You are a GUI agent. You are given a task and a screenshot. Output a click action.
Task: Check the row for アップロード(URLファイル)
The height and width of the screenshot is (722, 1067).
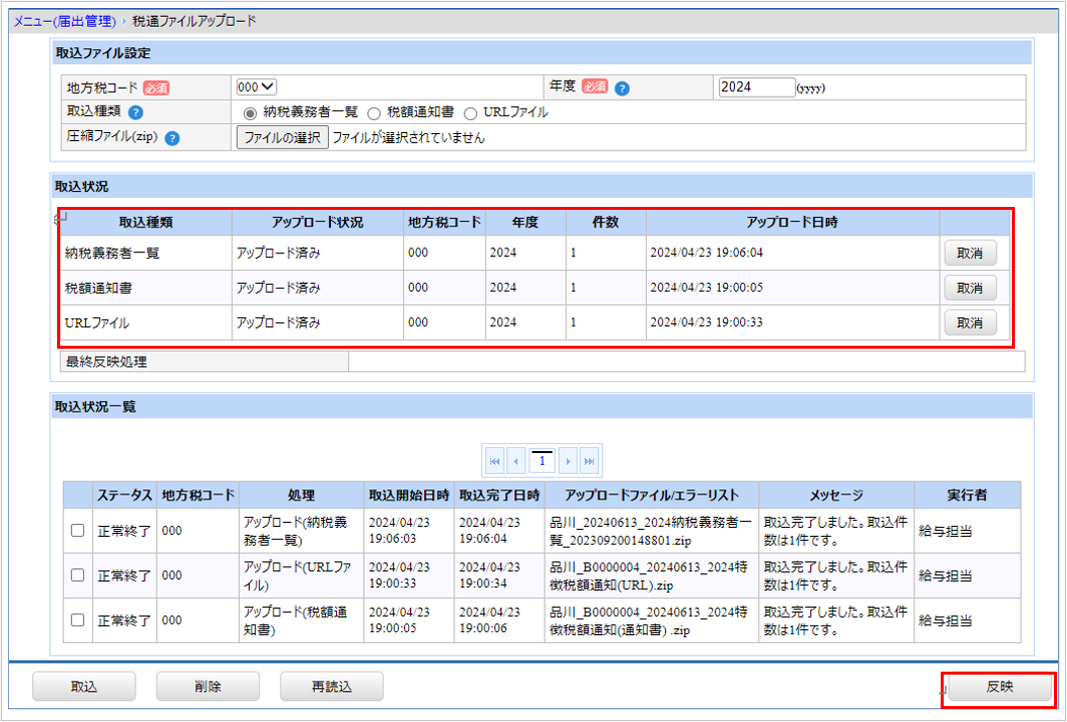click(78, 575)
